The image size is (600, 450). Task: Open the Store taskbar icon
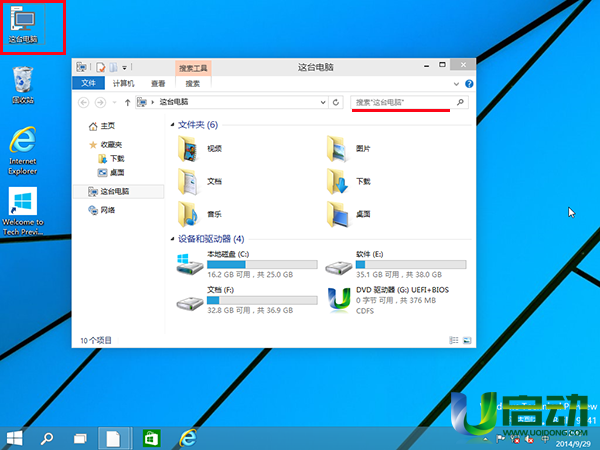(x=152, y=439)
